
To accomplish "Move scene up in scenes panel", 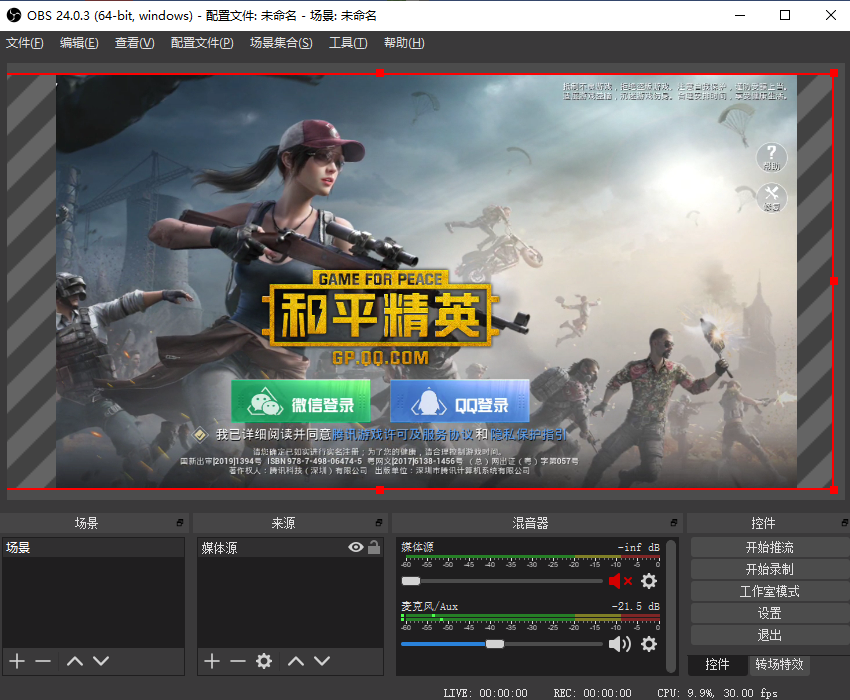I will coord(75,661).
